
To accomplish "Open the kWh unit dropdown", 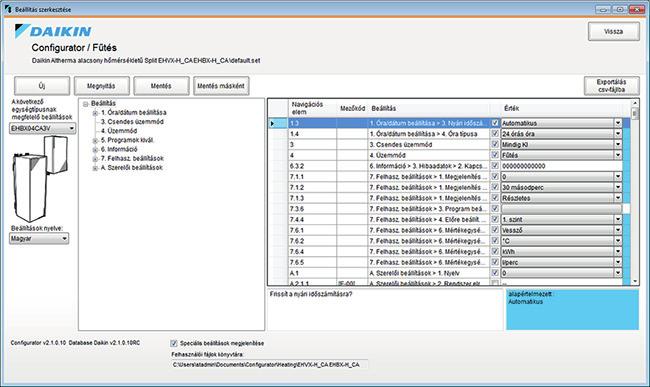I will coord(618,252).
